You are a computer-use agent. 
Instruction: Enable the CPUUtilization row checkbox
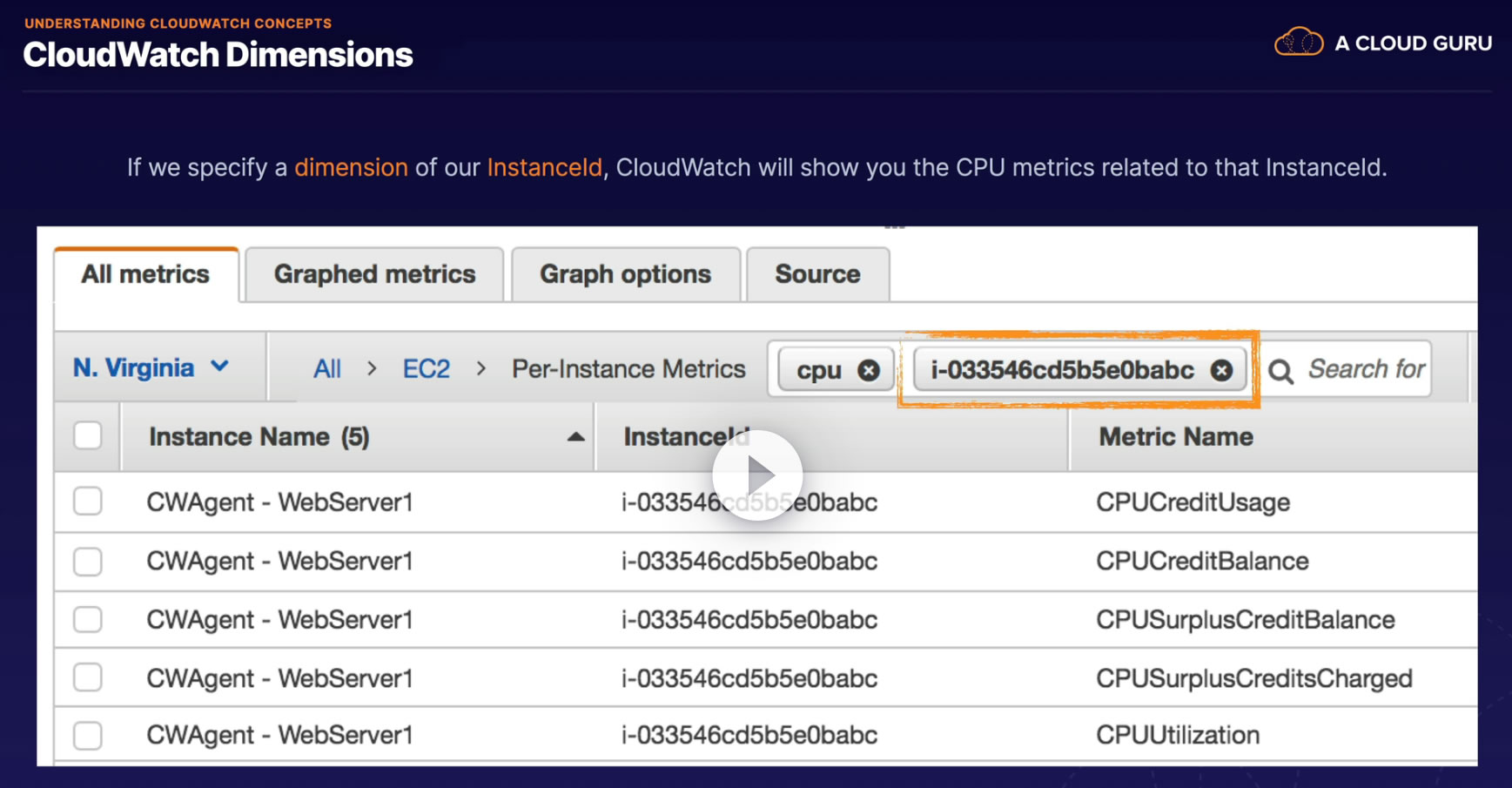pyautogui.click(x=88, y=735)
